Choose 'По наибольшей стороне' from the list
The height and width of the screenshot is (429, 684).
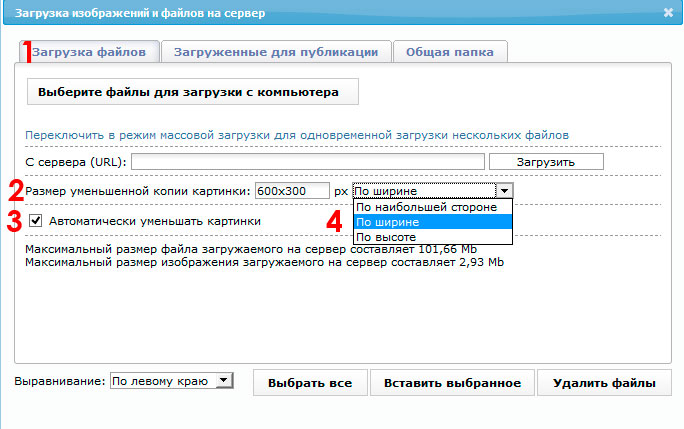click(x=432, y=207)
